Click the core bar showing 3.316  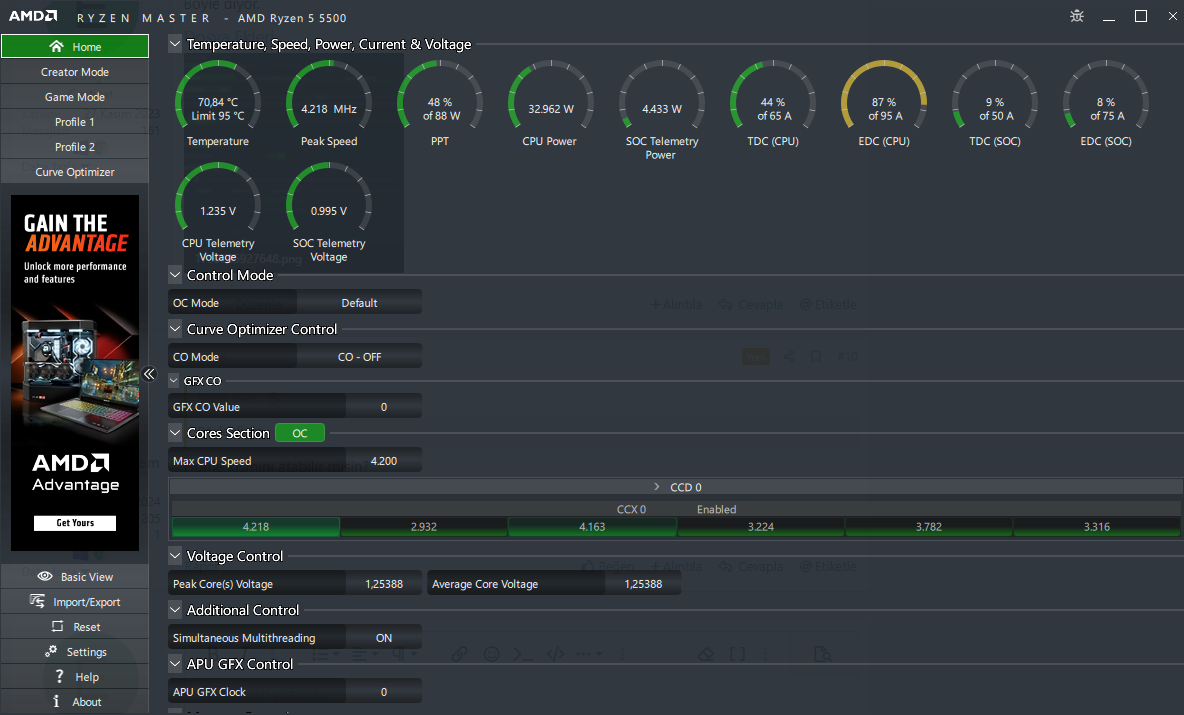[1096, 526]
